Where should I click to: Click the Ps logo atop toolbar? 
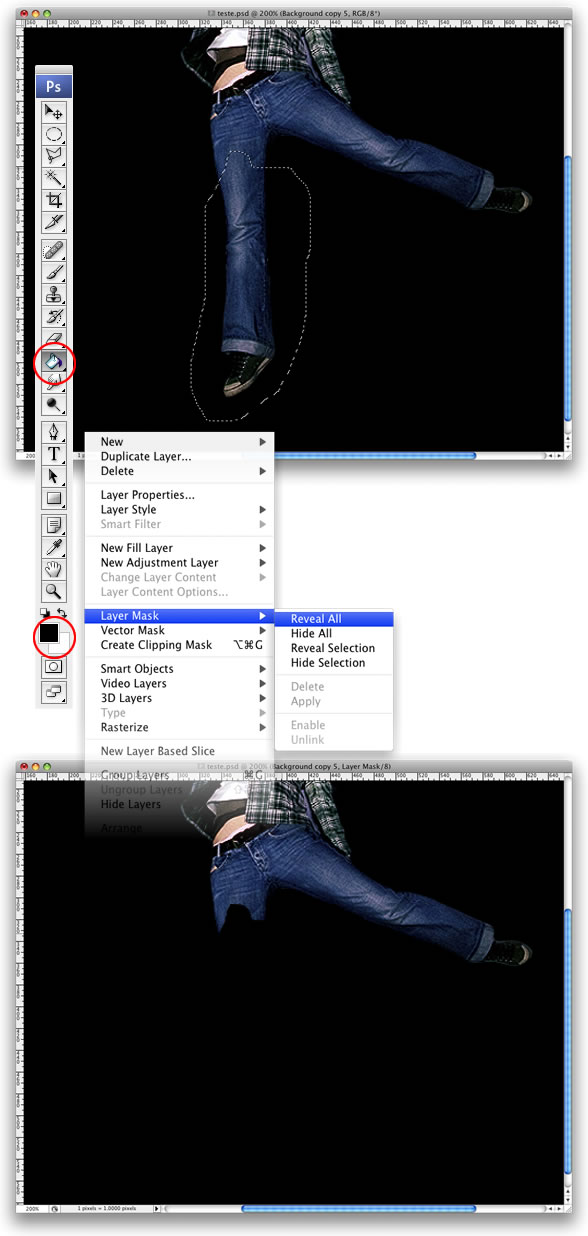coord(54,87)
